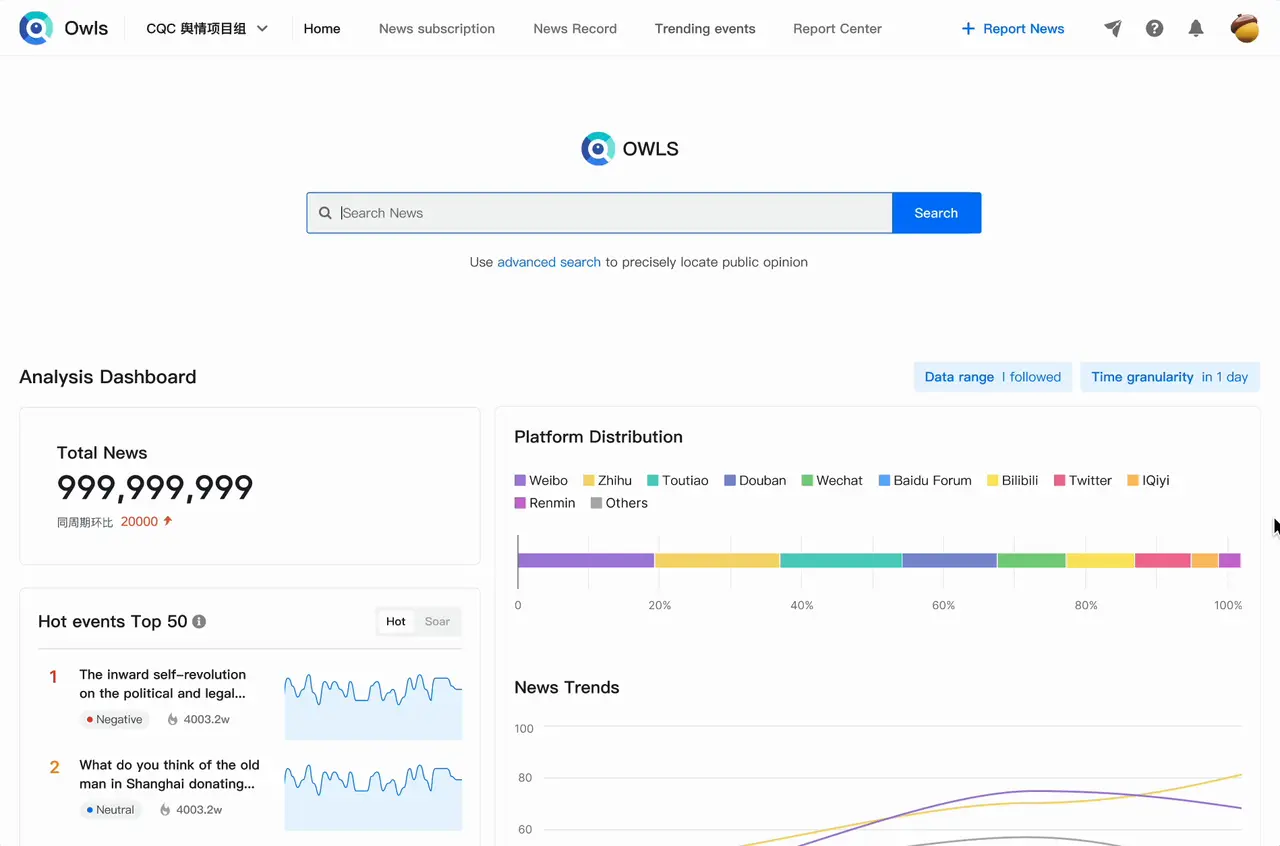The image size is (1280, 846).
Task: Open hot event about old man in Shanghai
Action: 169,774
